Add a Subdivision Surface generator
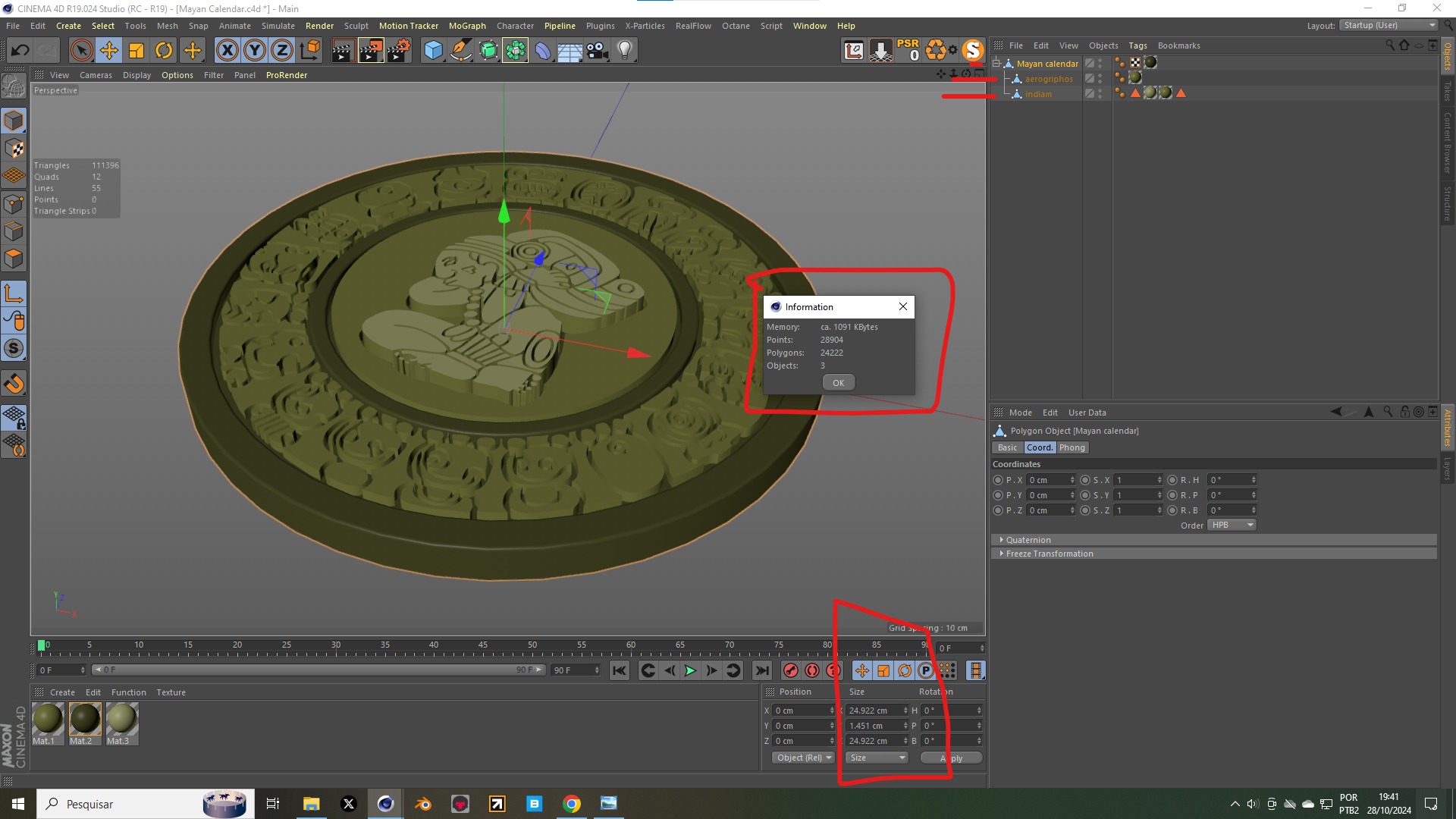 [x=488, y=51]
